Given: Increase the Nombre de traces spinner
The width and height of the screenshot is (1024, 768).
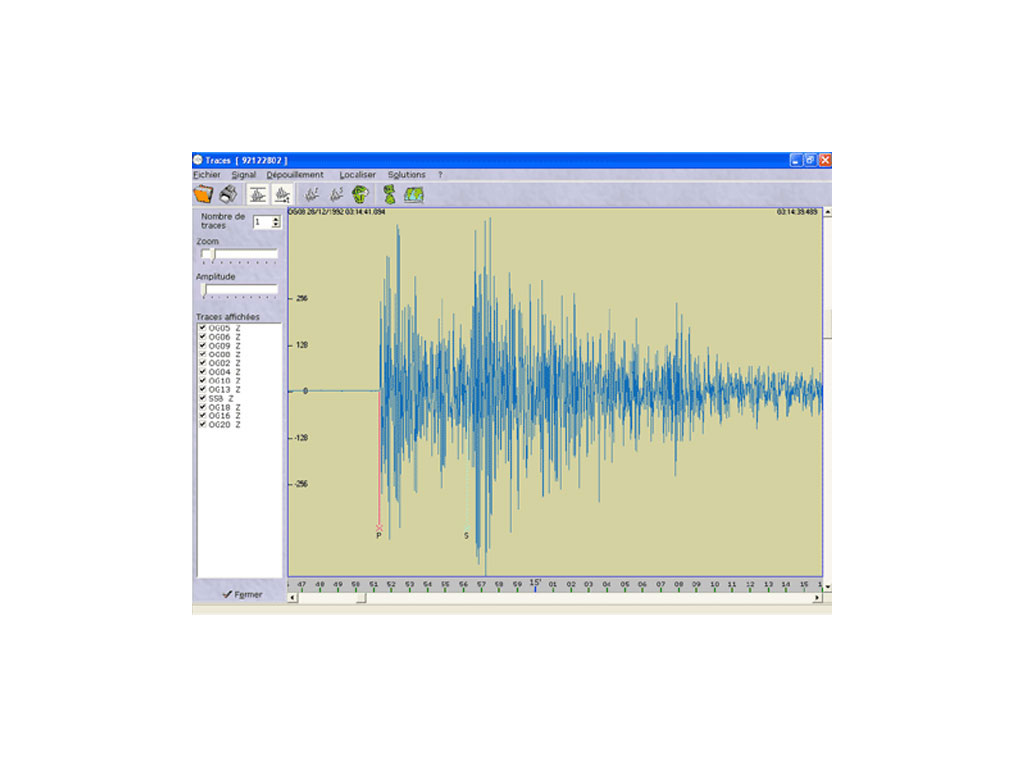Looking at the screenshot, I should coord(276,219).
